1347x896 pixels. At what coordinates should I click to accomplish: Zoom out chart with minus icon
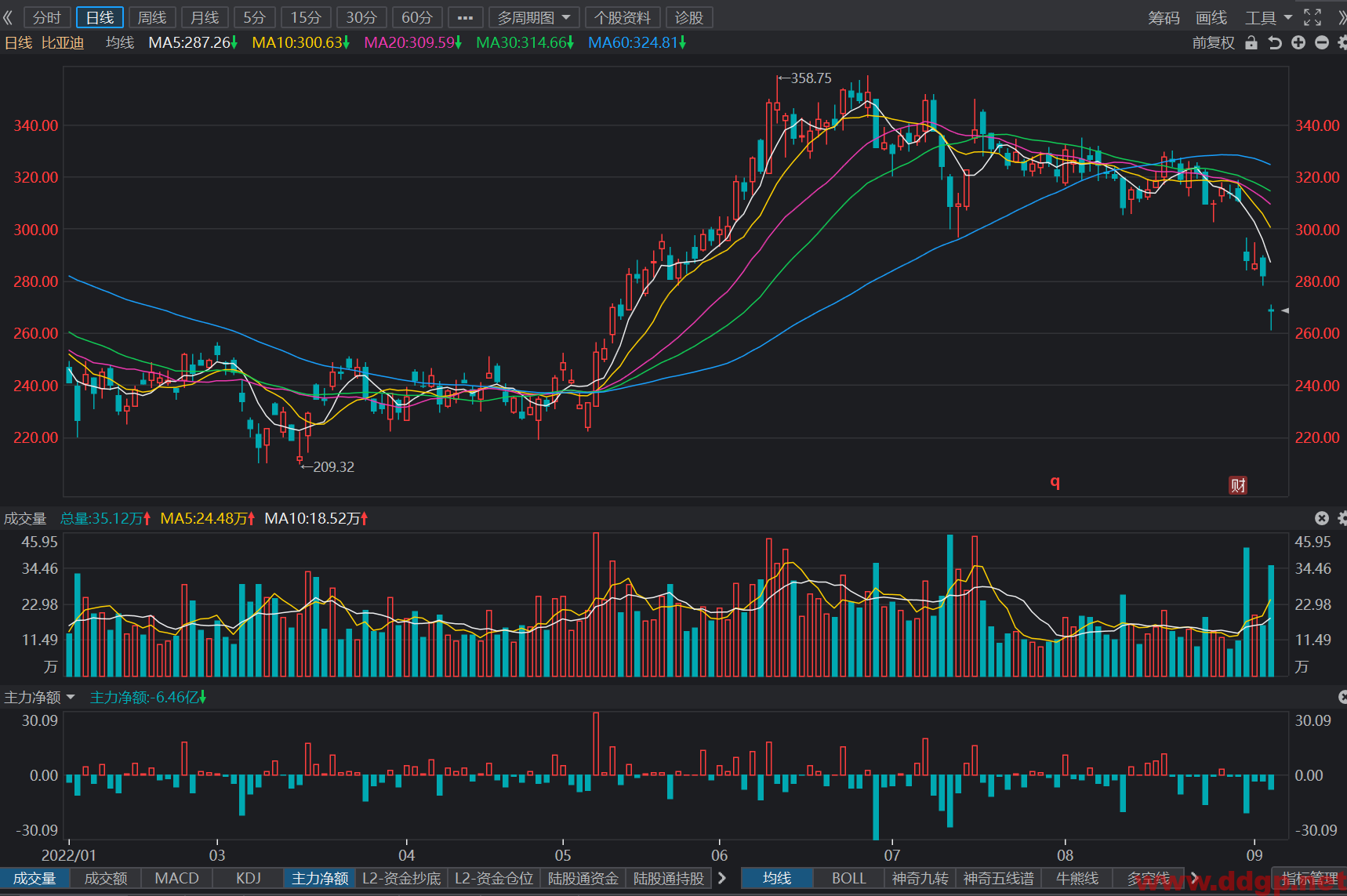pos(1322,43)
